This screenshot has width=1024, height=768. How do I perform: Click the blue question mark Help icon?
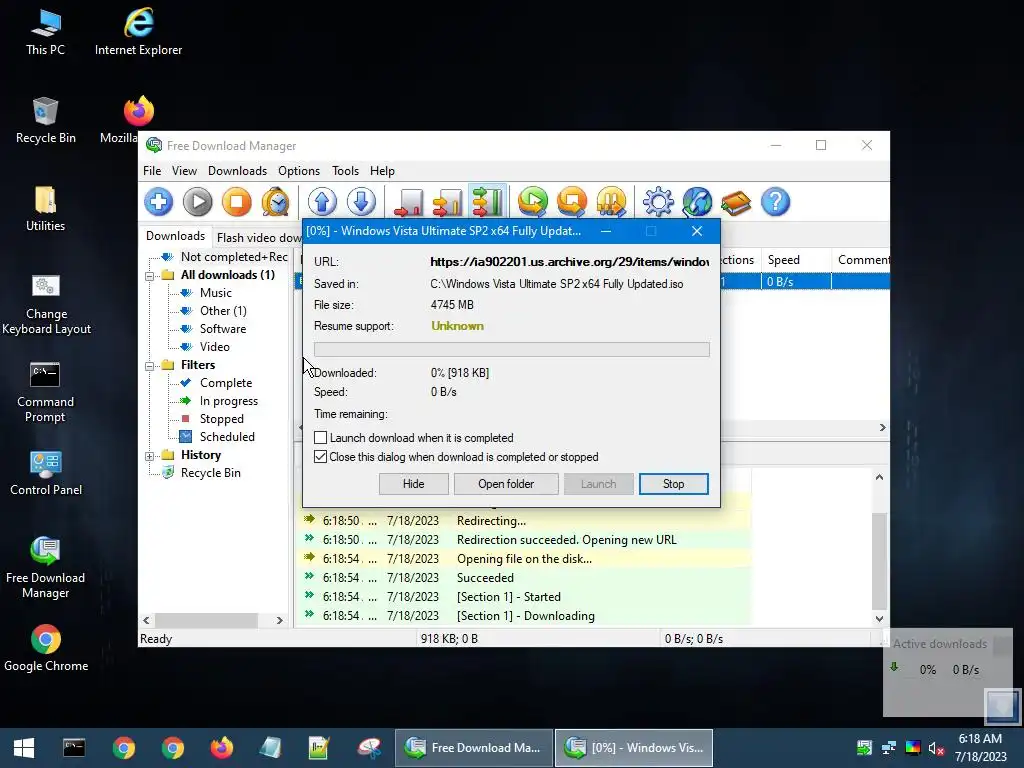775,202
